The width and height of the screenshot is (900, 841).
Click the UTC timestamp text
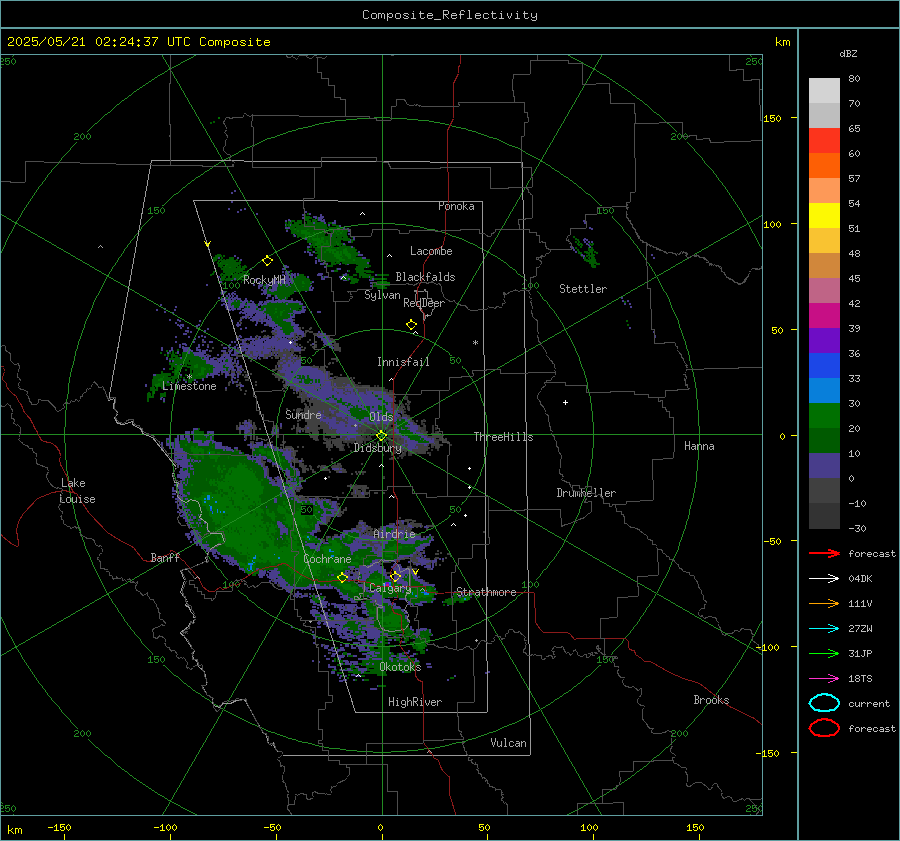pos(138,42)
